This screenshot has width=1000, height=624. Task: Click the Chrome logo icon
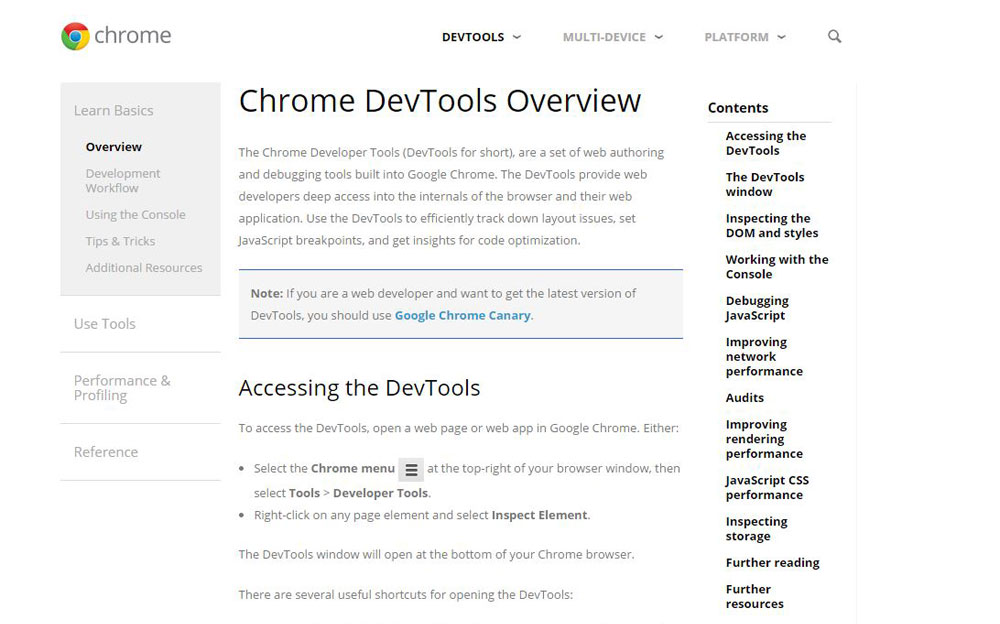pyautogui.click(x=75, y=36)
